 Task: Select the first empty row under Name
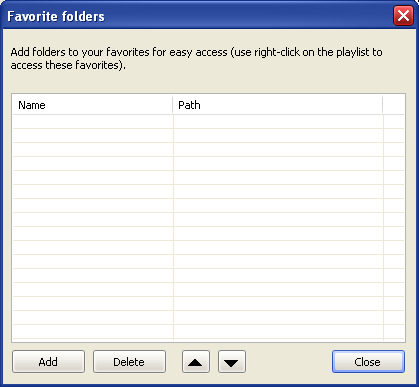tap(93, 122)
